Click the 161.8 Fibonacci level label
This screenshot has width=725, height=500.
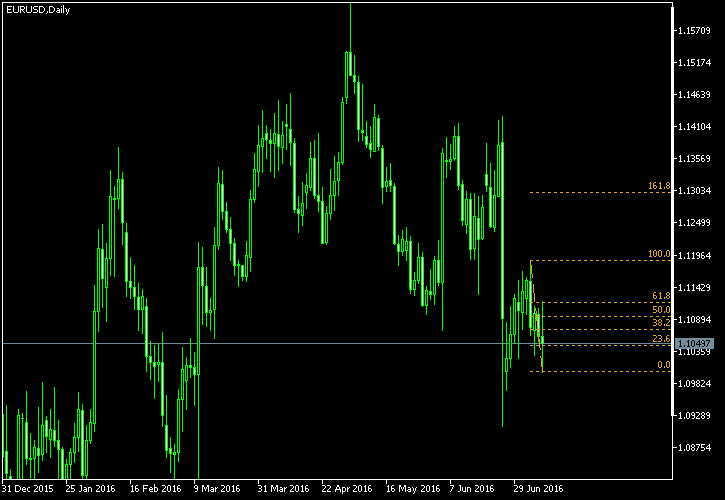click(x=659, y=186)
